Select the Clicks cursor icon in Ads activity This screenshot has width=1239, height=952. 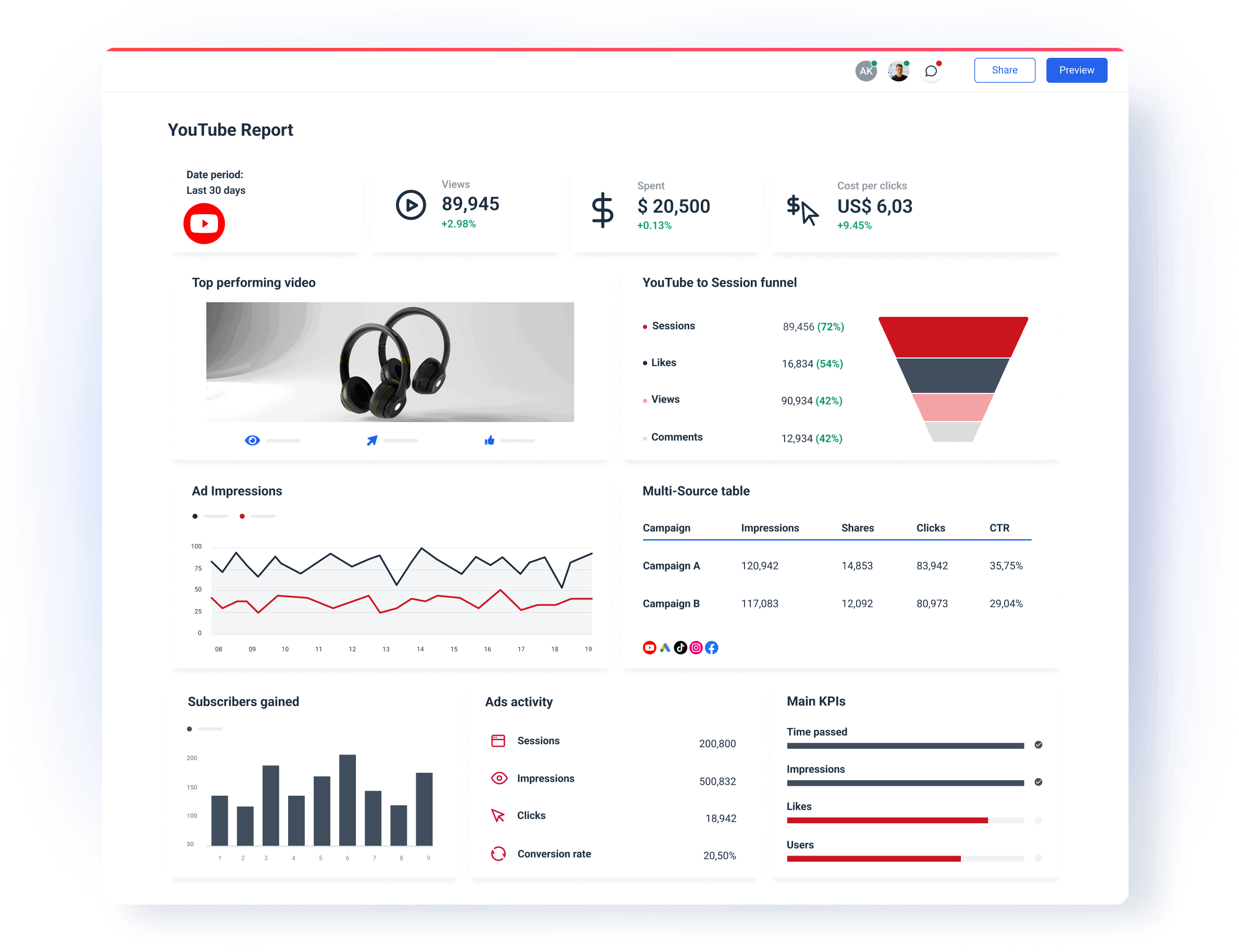498,816
